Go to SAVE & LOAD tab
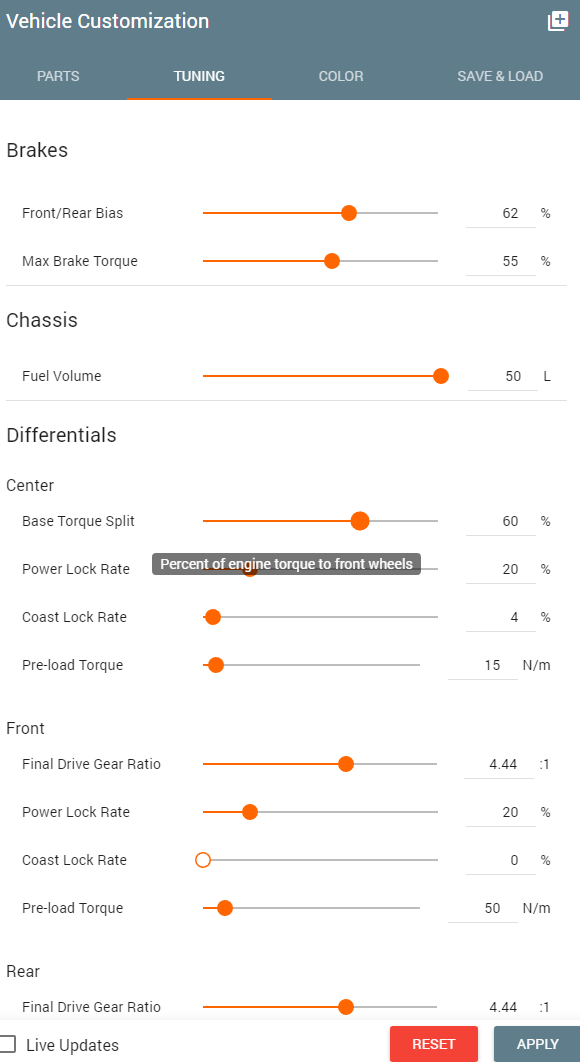Screen dimensions: 580x1062 (x=500, y=77)
